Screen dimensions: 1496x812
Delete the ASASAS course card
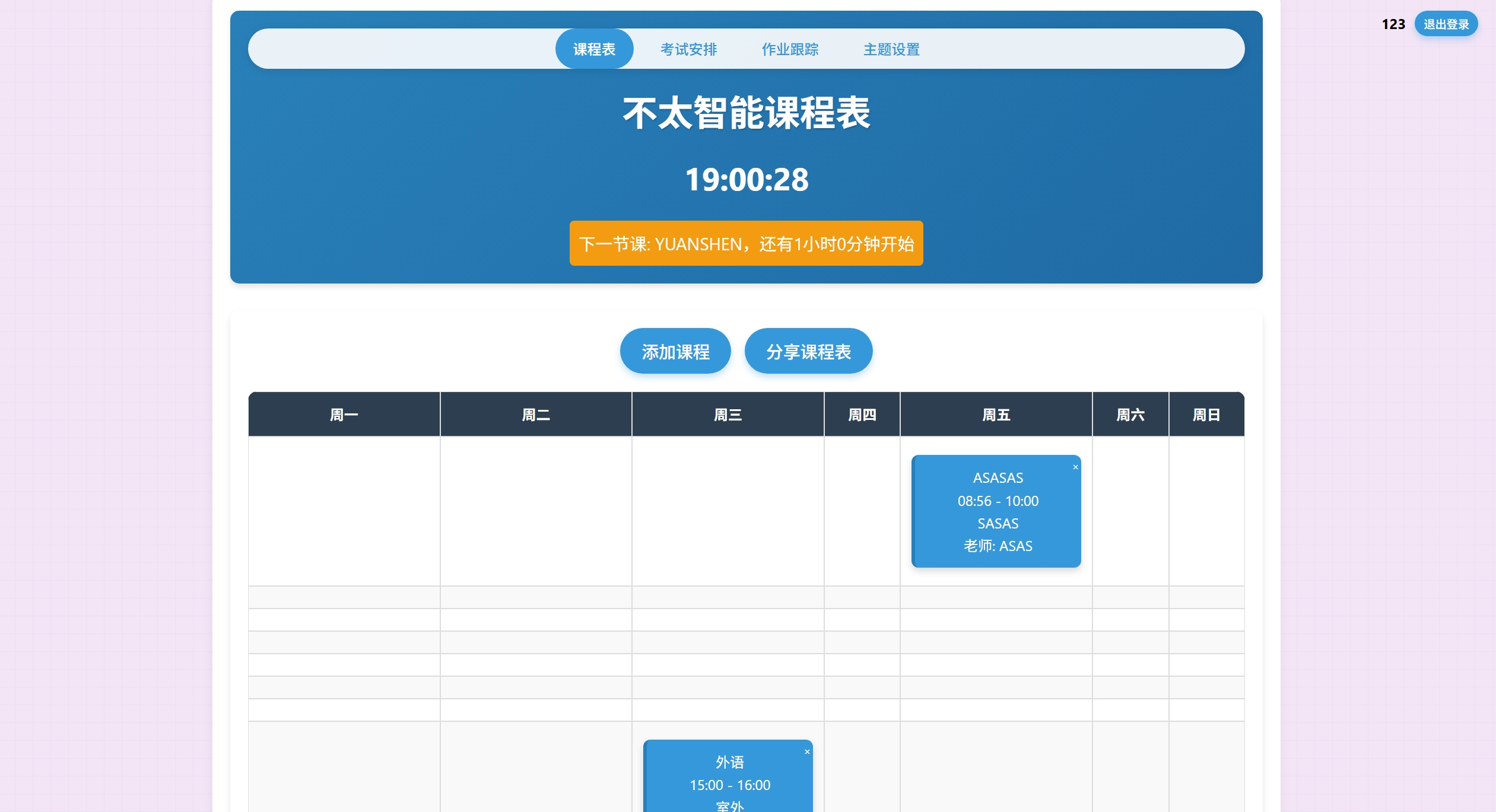coord(1075,467)
